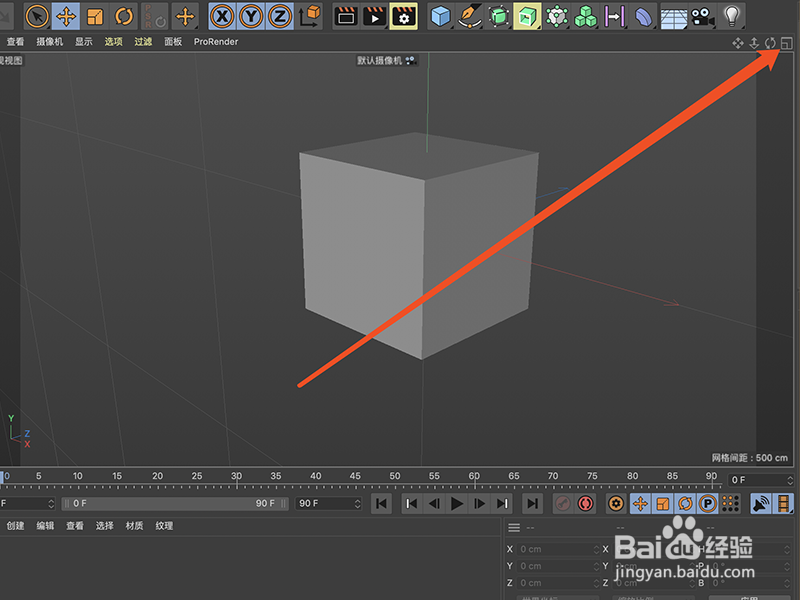The image size is (800, 600).
Task: Open material manager 纹理 menu
Action: (x=164, y=526)
